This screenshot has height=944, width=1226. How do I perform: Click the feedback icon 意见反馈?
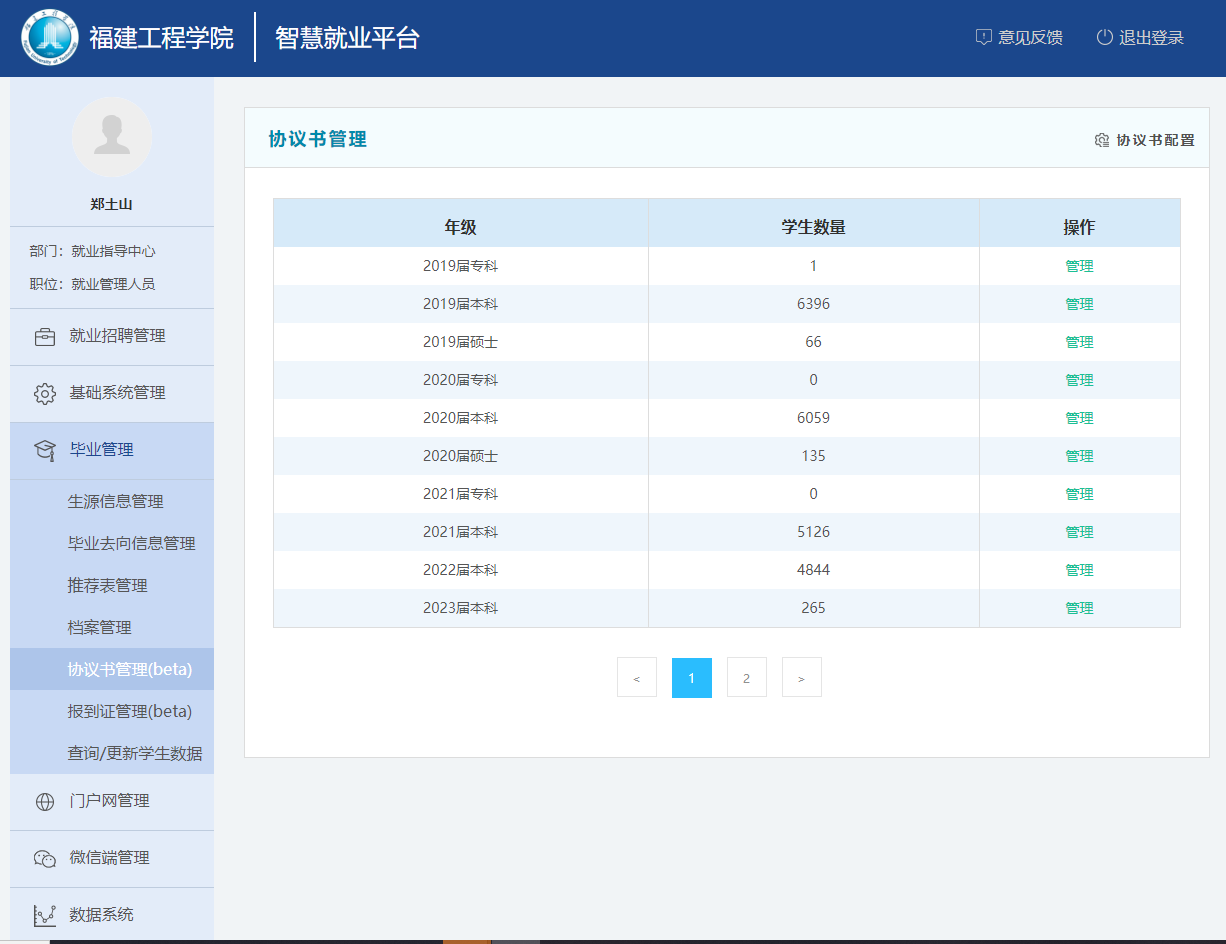point(983,38)
